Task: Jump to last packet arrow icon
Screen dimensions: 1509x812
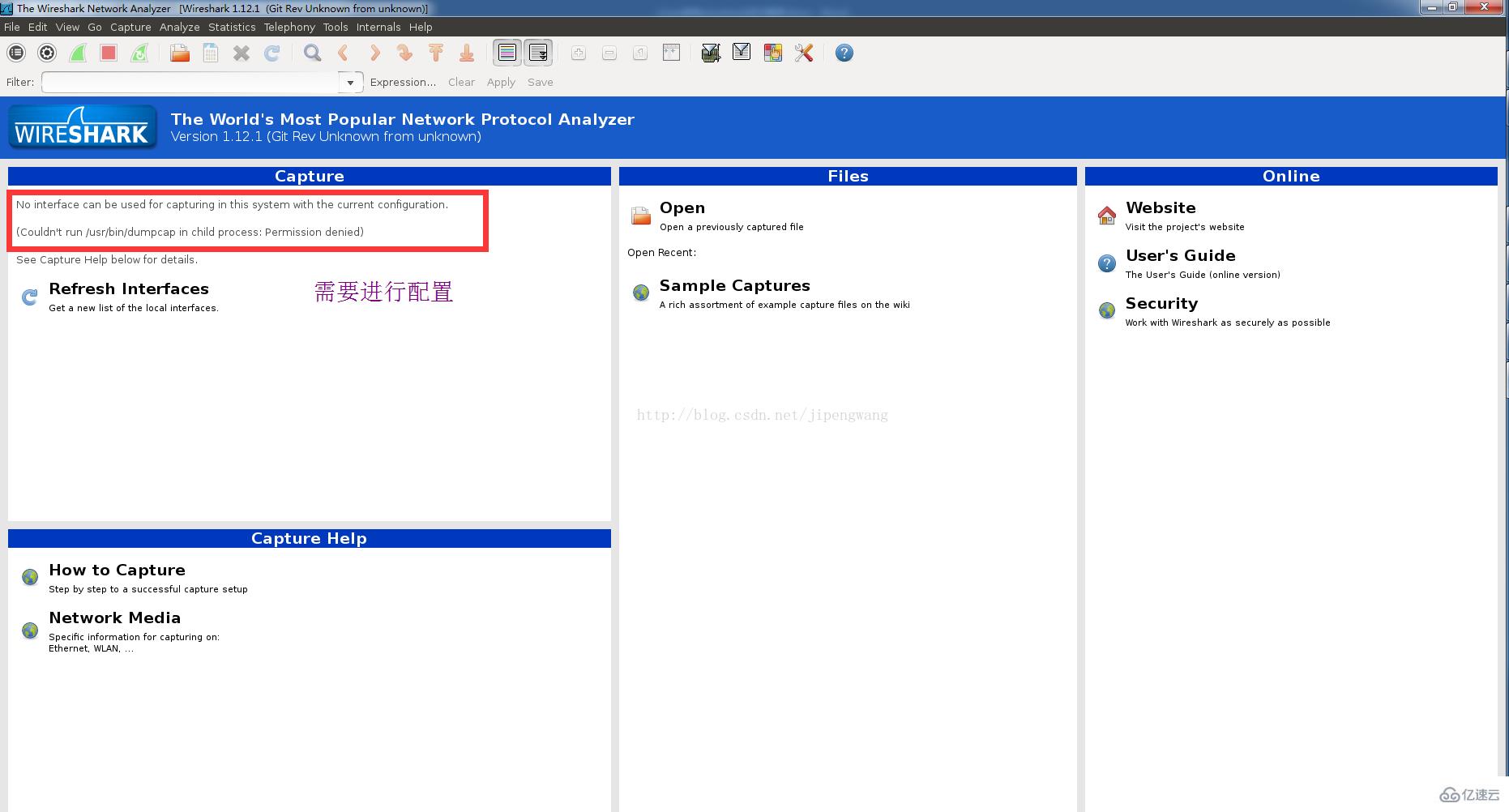Action: pos(467,53)
